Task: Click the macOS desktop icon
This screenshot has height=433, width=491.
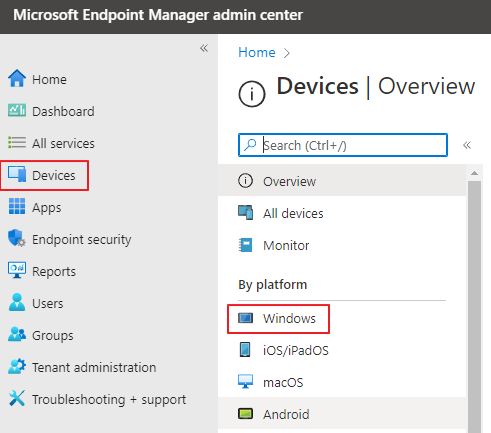Action: click(x=245, y=382)
